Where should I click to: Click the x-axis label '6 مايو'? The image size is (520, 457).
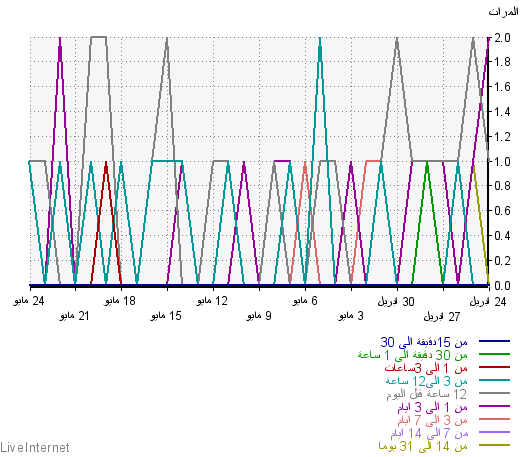(305, 301)
